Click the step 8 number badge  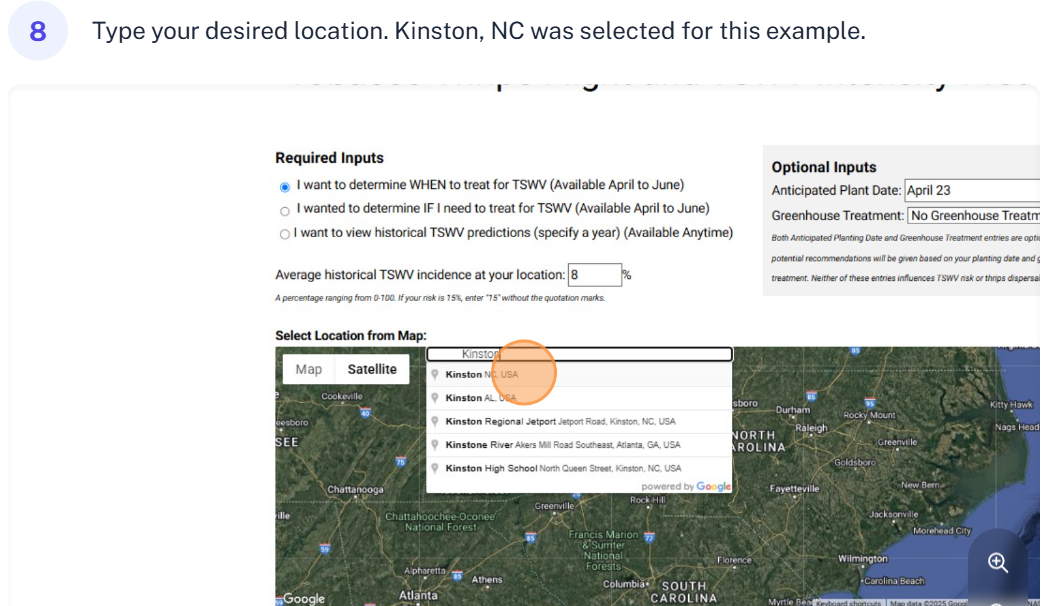(37, 31)
